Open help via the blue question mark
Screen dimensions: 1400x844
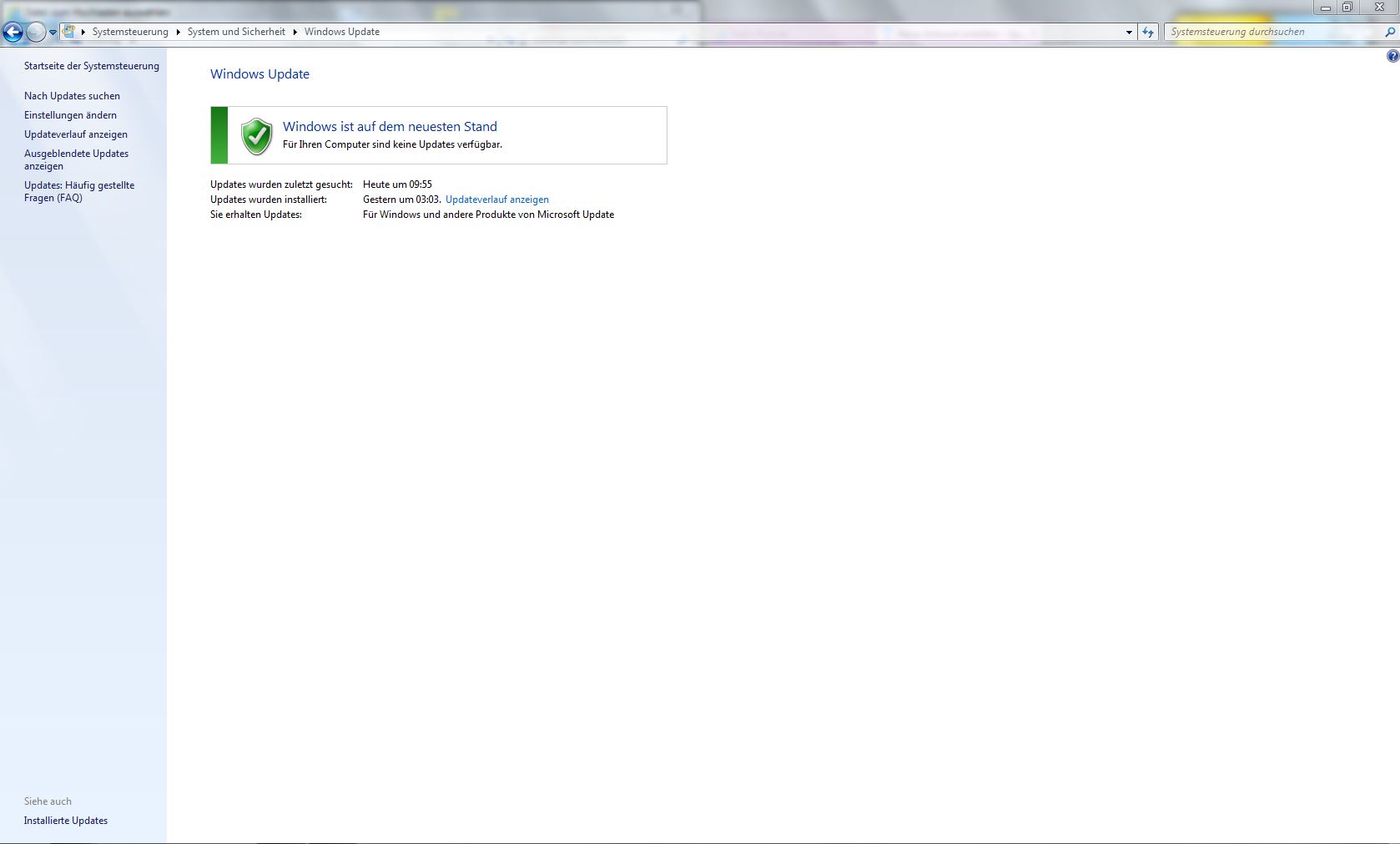pyautogui.click(x=1392, y=56)
